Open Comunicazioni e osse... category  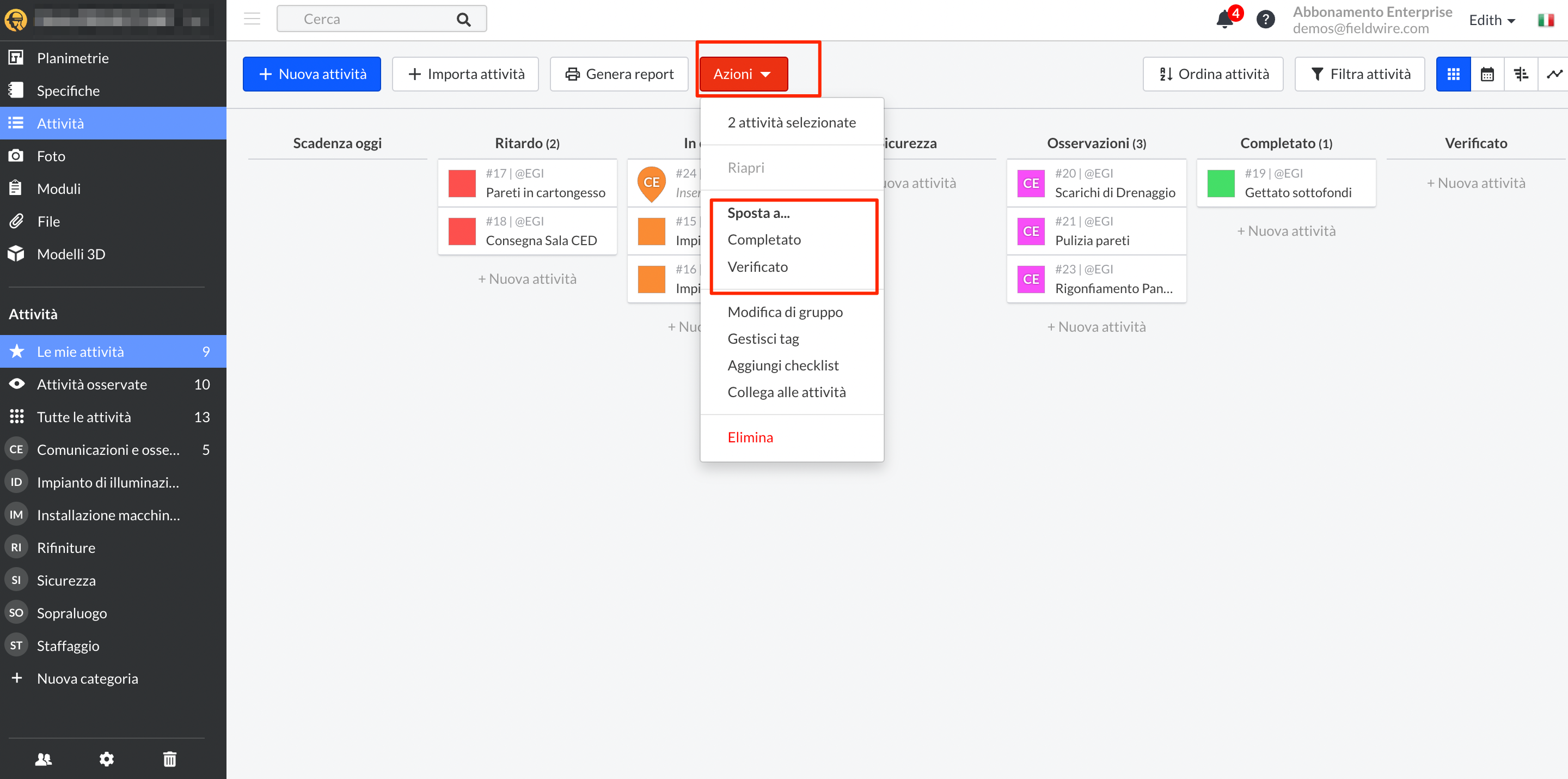coord(113,449)
